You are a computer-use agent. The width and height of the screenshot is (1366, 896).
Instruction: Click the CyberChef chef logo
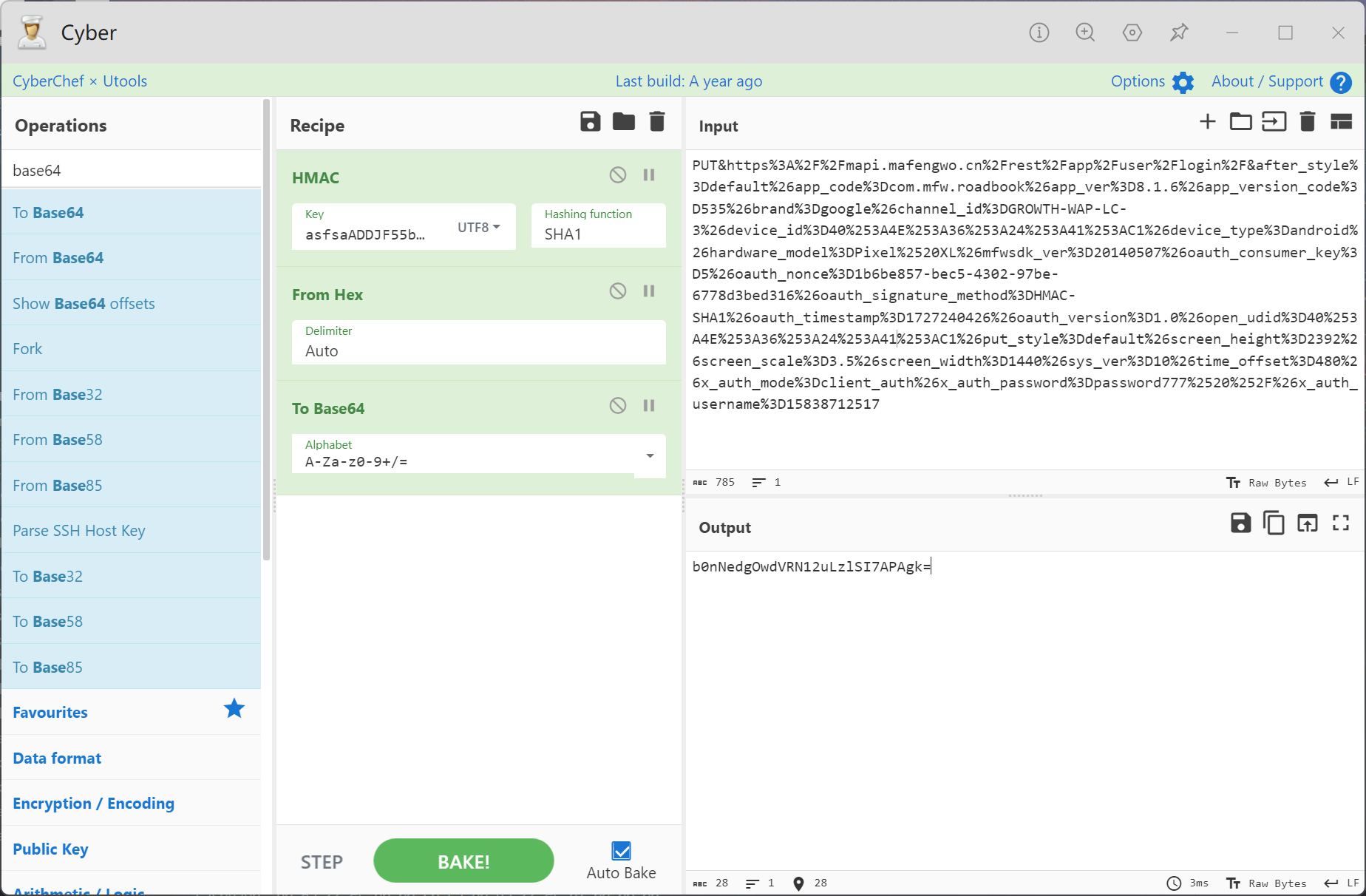(x=32, y=33)
